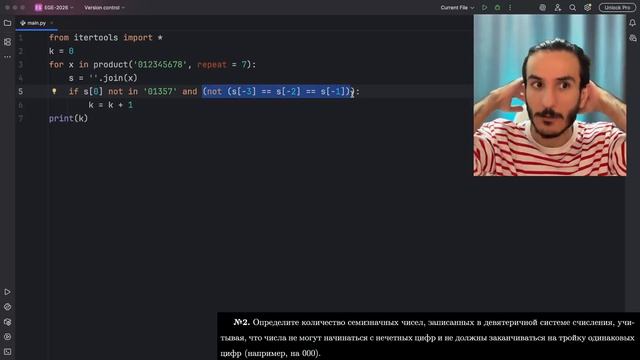Expand the Version control dropdown

pos(104,7)
